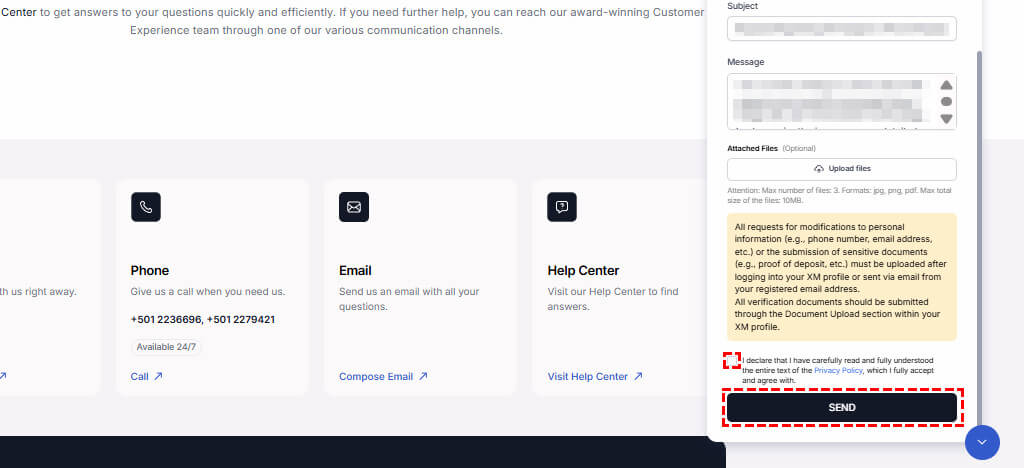This screenshot has height=468, width=1024.
Task: Click the phone number +501 2236696
Action: coord(167,320)
